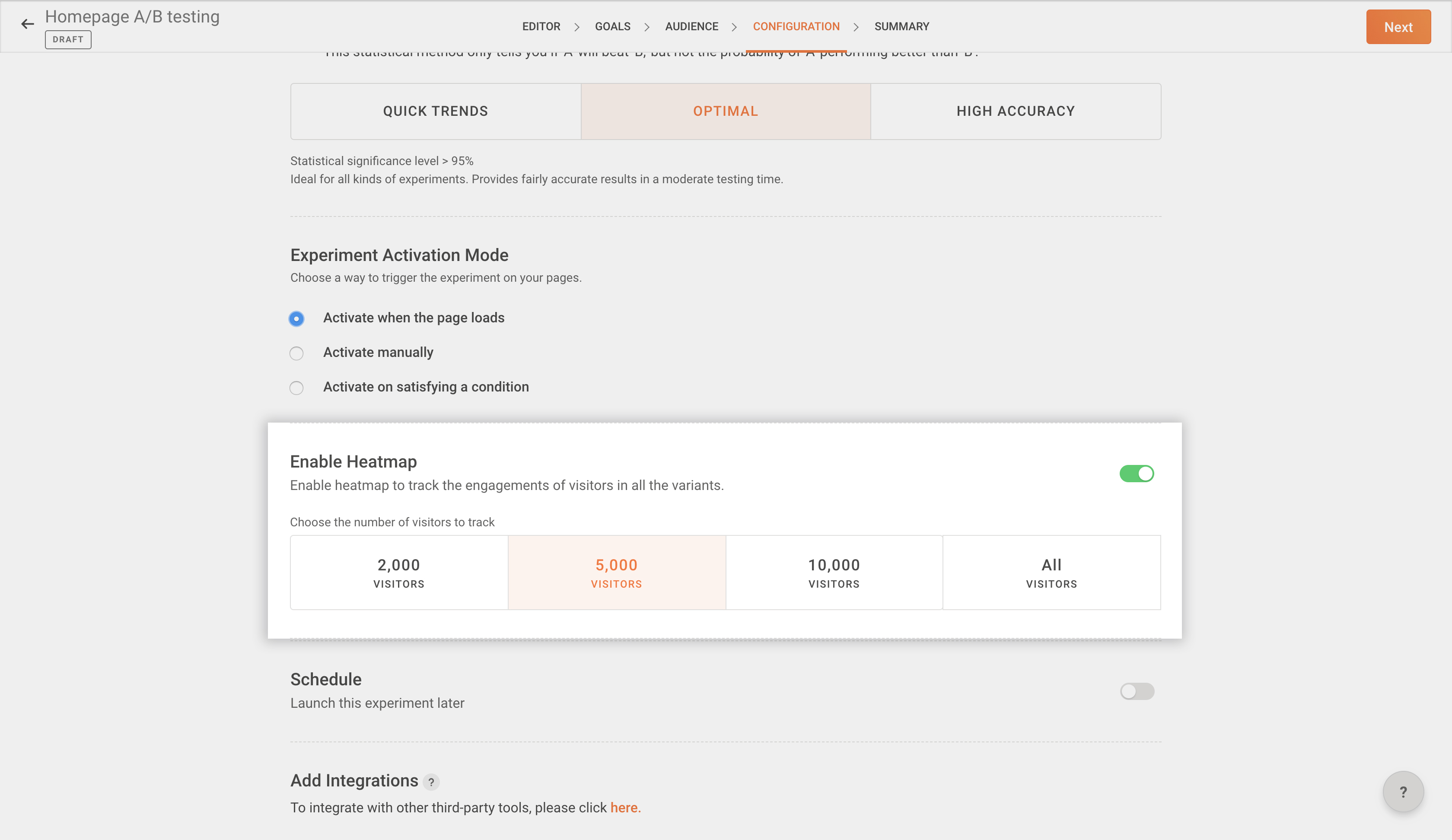The width and height of the screenshot is (1452, 840).
Task: Click the DRAFT status badge
Action: click(68, 39)
